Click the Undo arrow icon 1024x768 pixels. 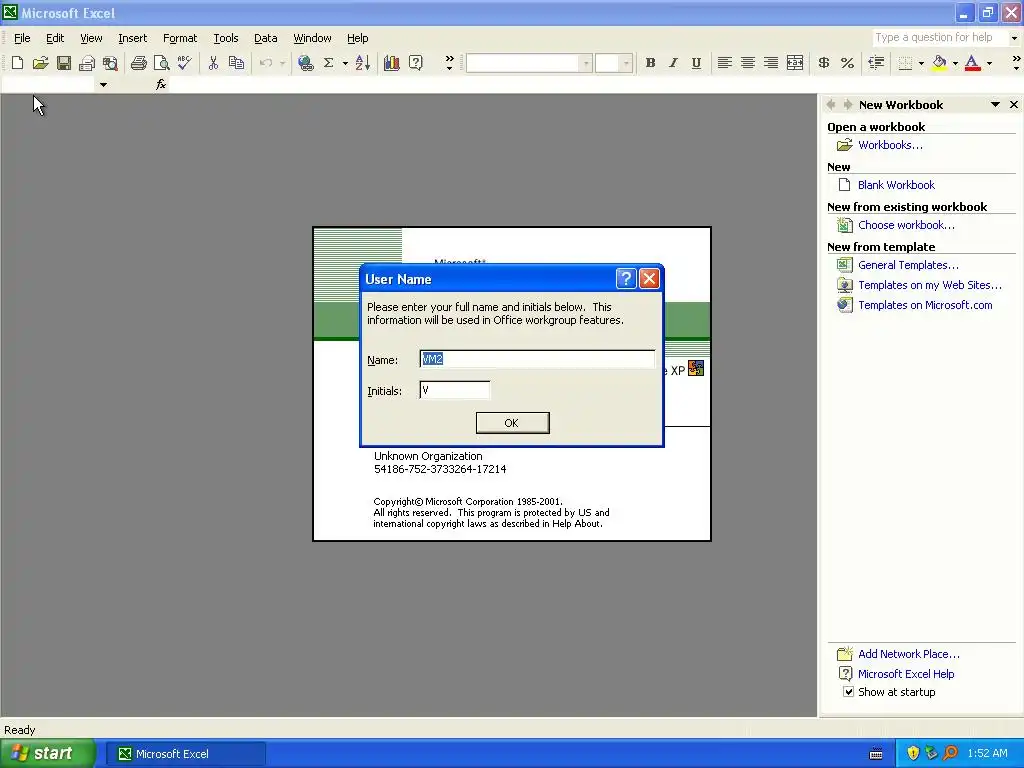pyautogui.click(x=266, y=63)
